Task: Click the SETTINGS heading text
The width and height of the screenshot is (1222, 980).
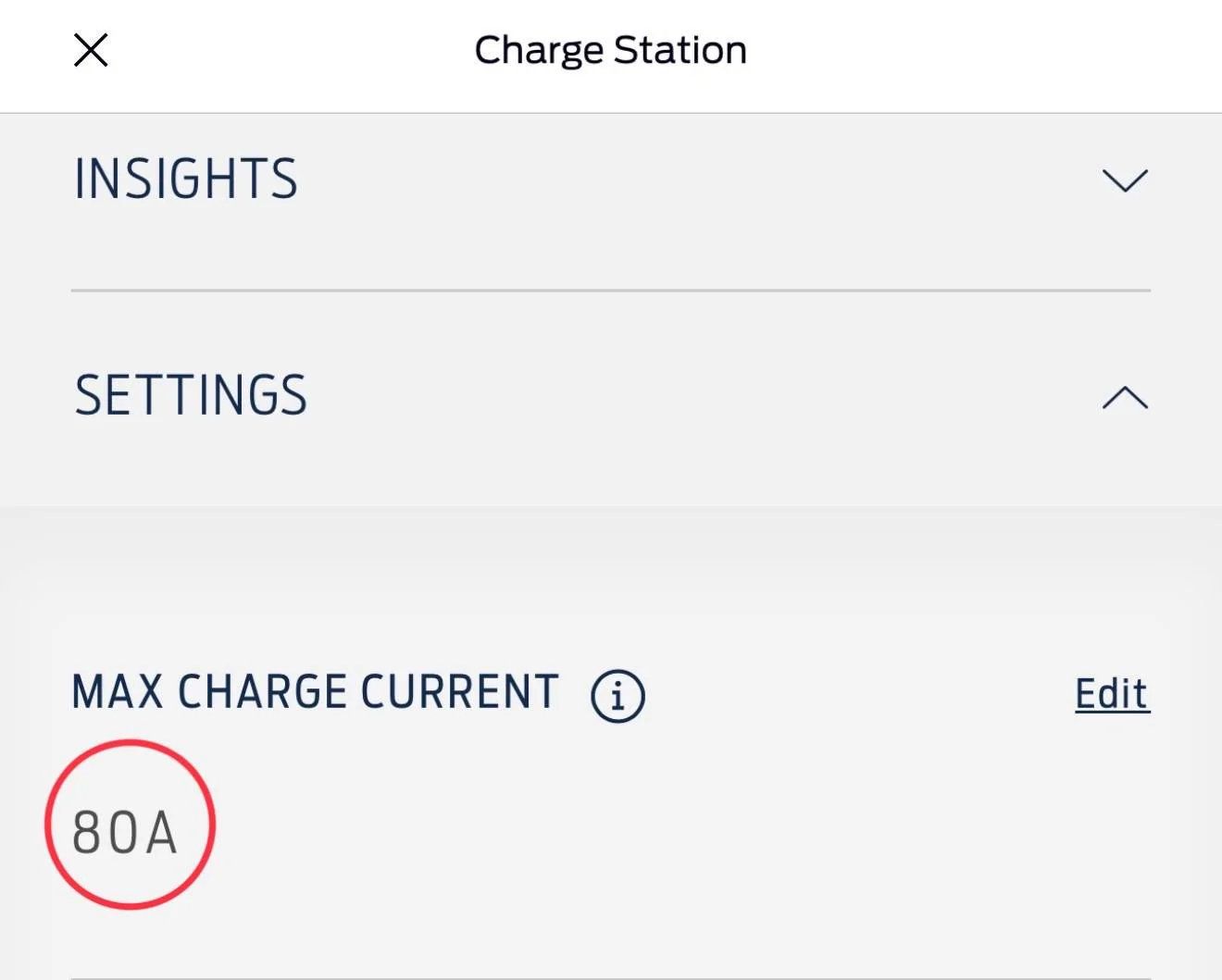Action: pos(191,396)
